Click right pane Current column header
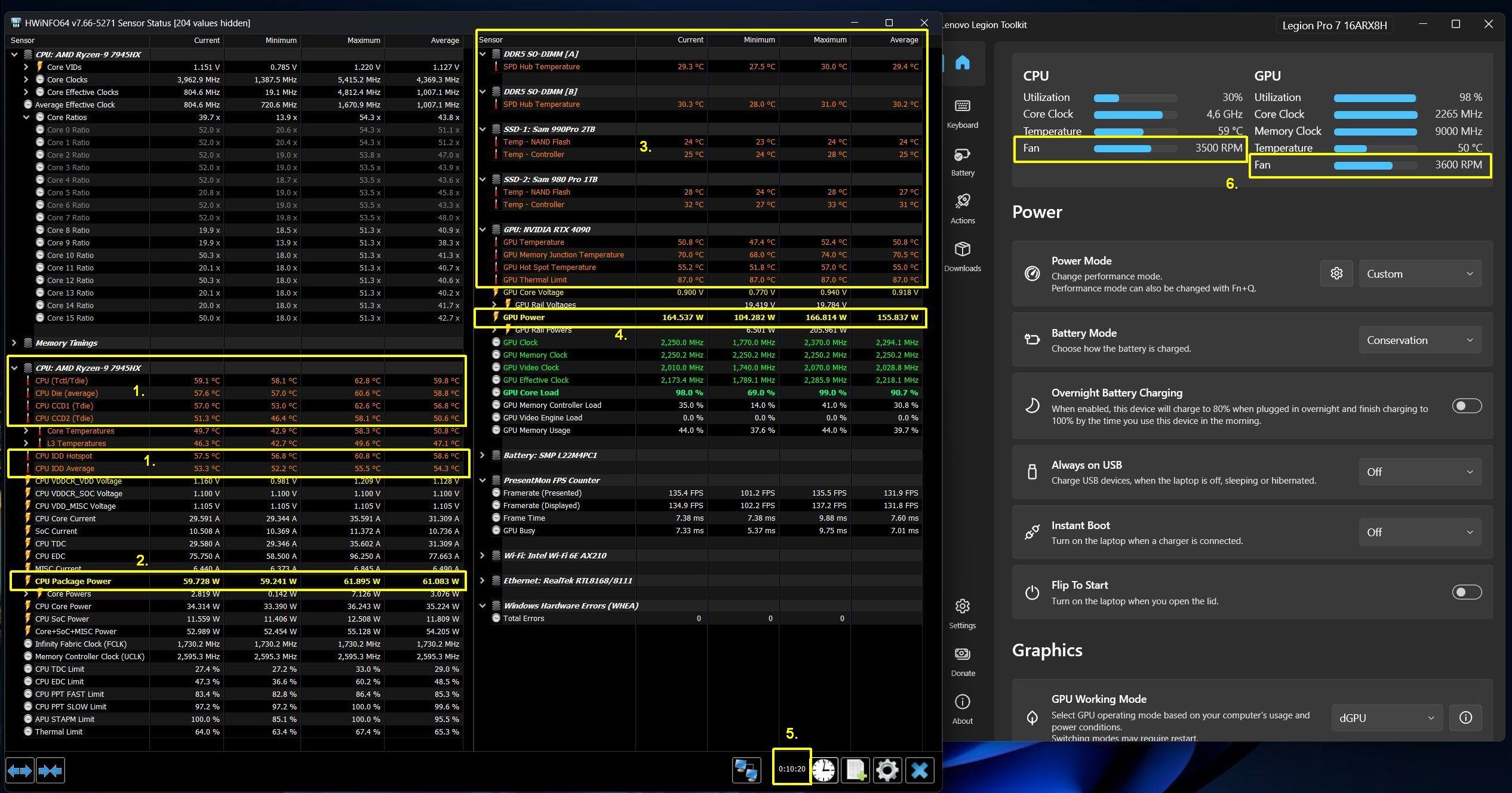 (x=671, y=39)
